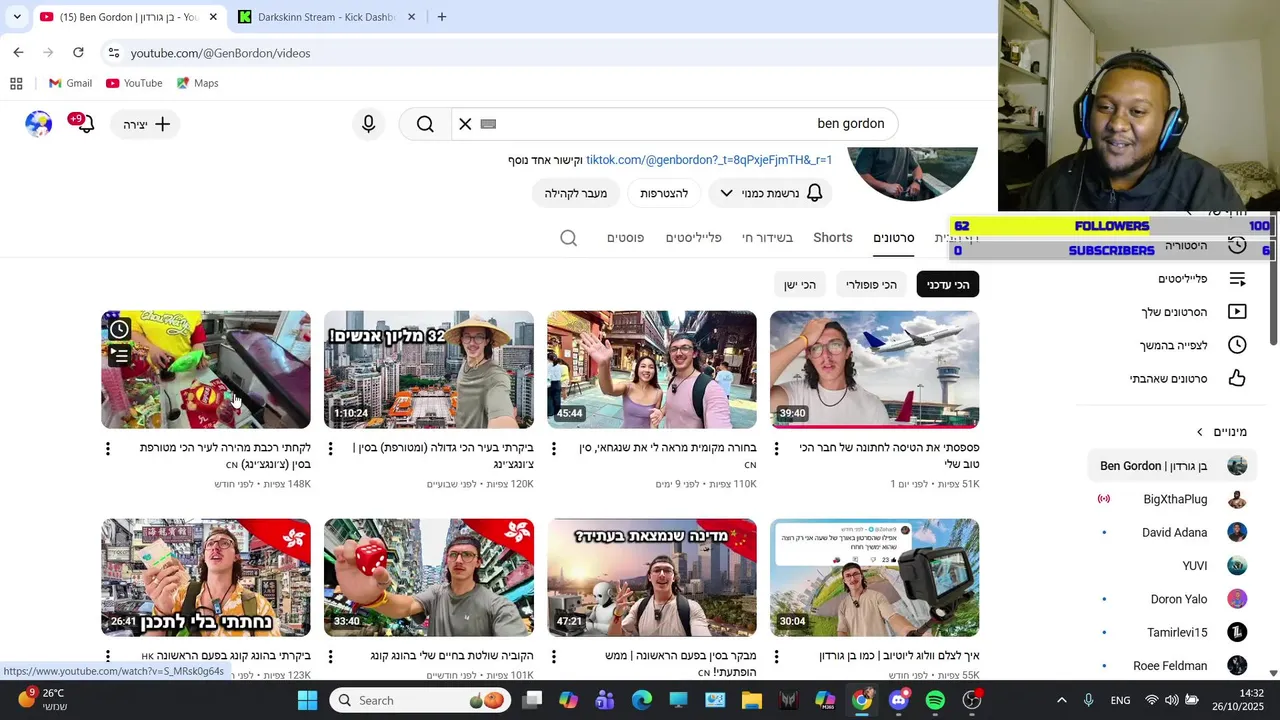Click the Windows taskbar Search box
The width and height of the screenshot is (1280, 720).
[422, 700]
